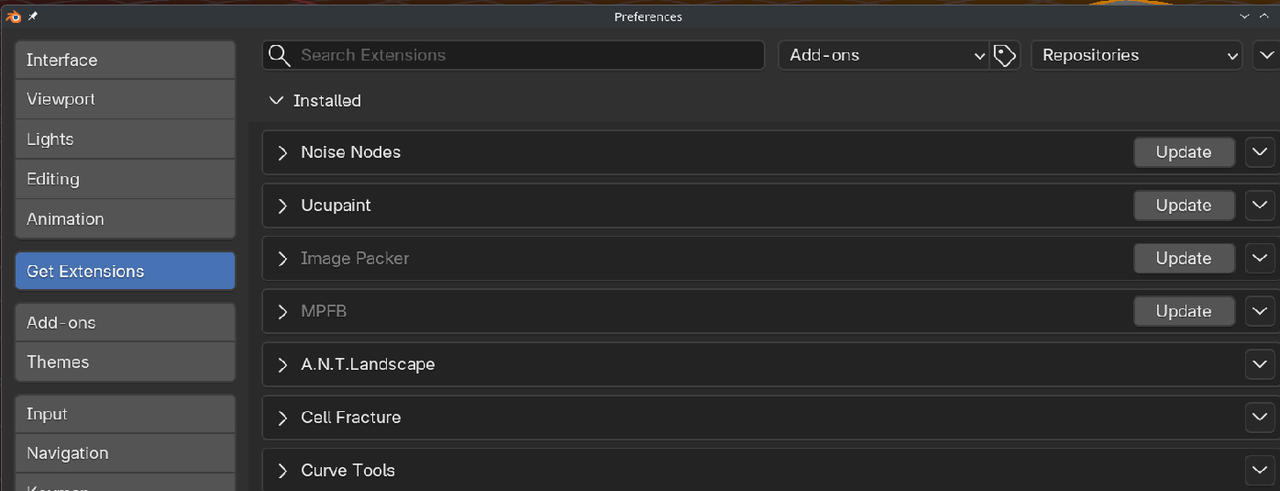1280x491 pixels.
Task: Expand the A.N.T.Landscape entry
Action: point(283,364)
